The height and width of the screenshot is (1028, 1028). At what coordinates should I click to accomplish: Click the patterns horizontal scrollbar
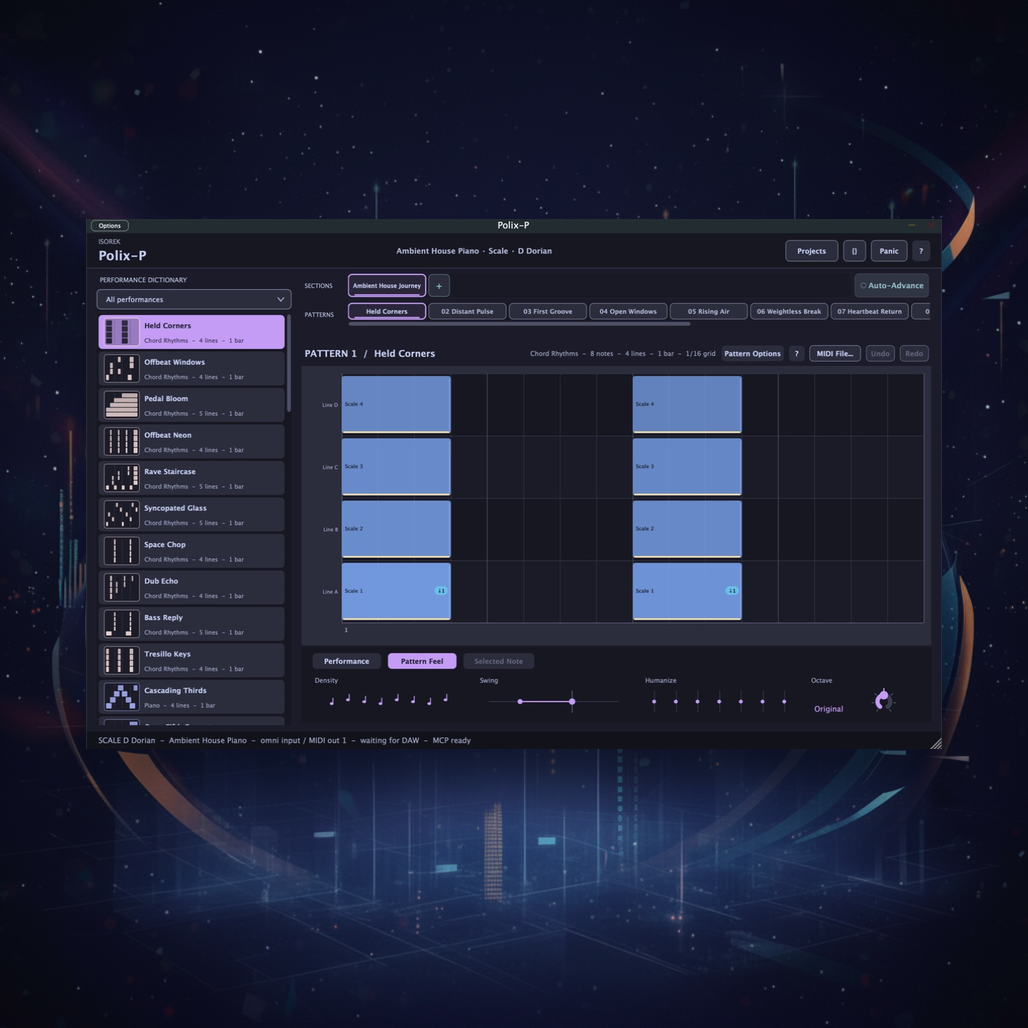click(519, 324)
